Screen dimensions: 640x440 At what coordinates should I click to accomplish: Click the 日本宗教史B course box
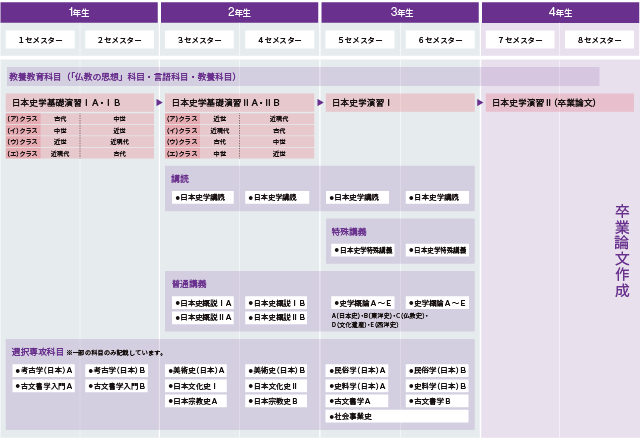276,401
